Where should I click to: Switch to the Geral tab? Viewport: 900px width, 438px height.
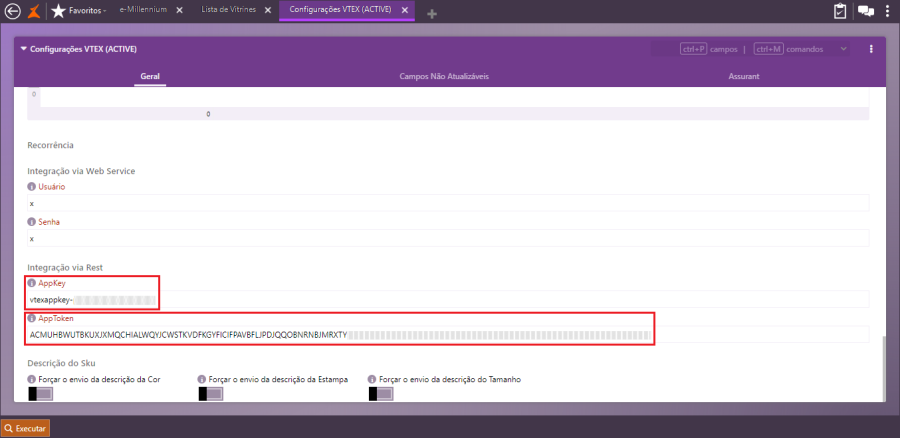pos(150,76)
